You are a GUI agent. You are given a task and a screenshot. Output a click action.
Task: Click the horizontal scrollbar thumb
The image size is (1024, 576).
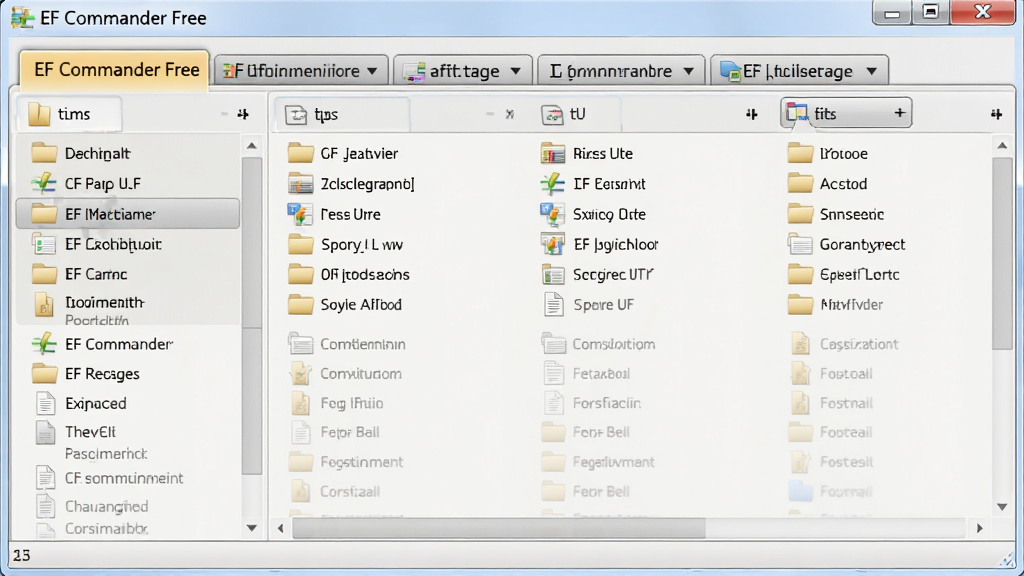click(499, 528)
